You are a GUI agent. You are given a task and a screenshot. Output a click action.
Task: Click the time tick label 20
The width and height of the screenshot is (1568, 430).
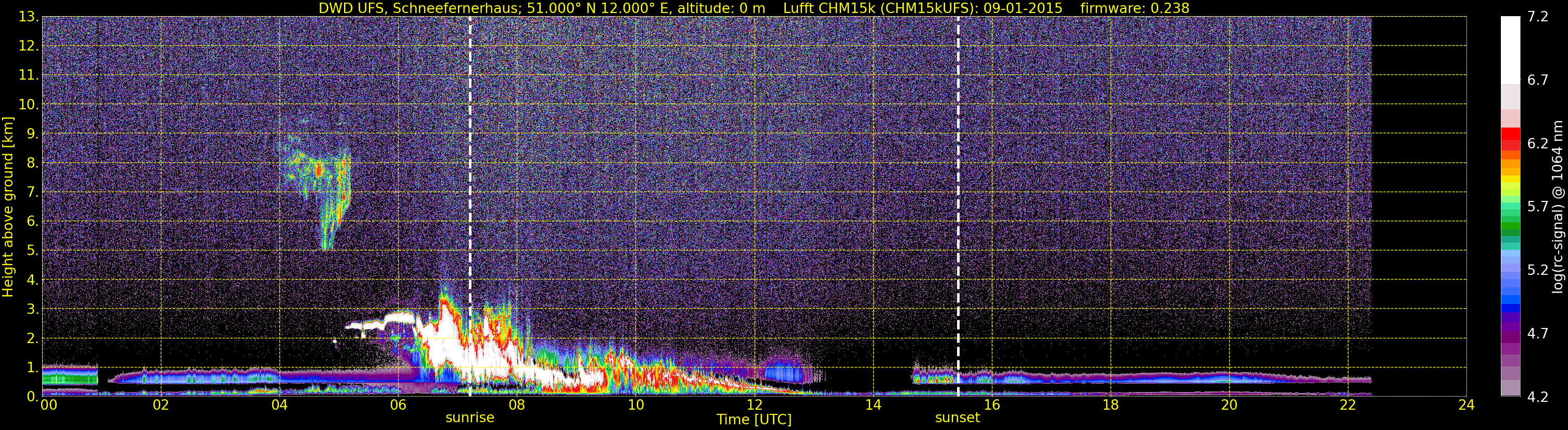click(x=1229, y=405)
